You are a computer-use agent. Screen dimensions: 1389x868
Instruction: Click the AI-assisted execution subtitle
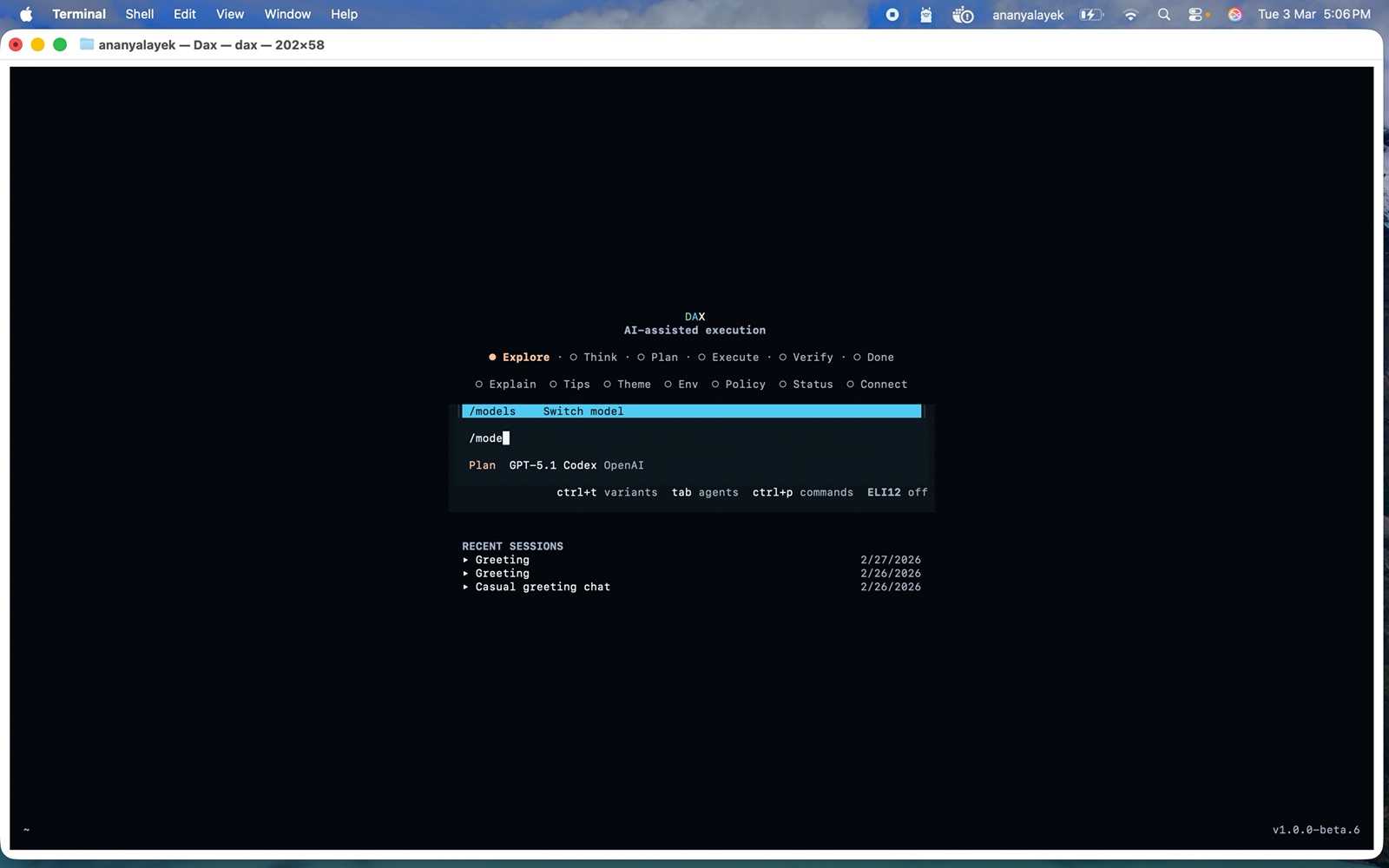click(694, 330)
